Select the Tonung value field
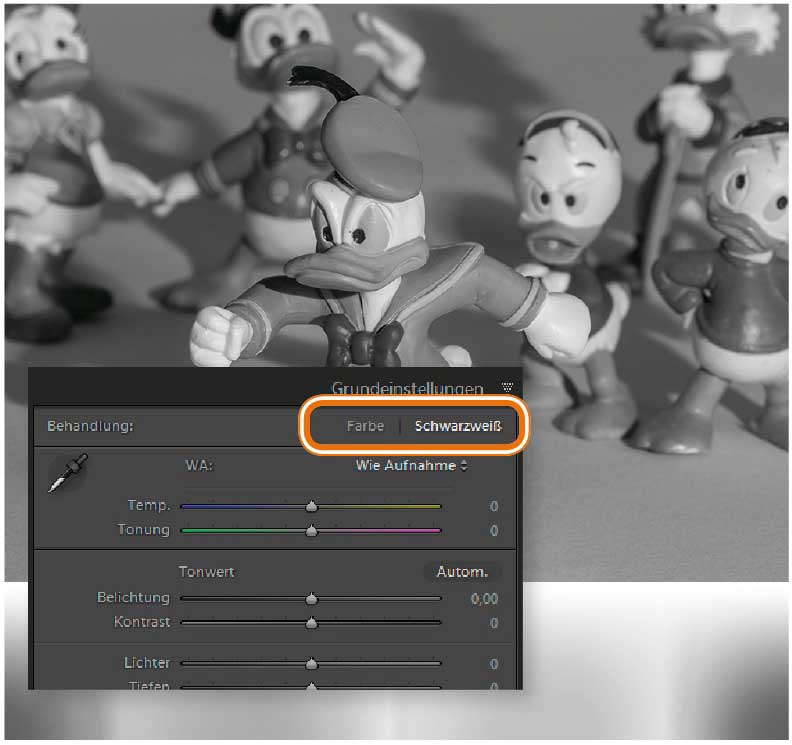Image resolution: width=792 pixels, height=745 pixels. pos(493,530)
